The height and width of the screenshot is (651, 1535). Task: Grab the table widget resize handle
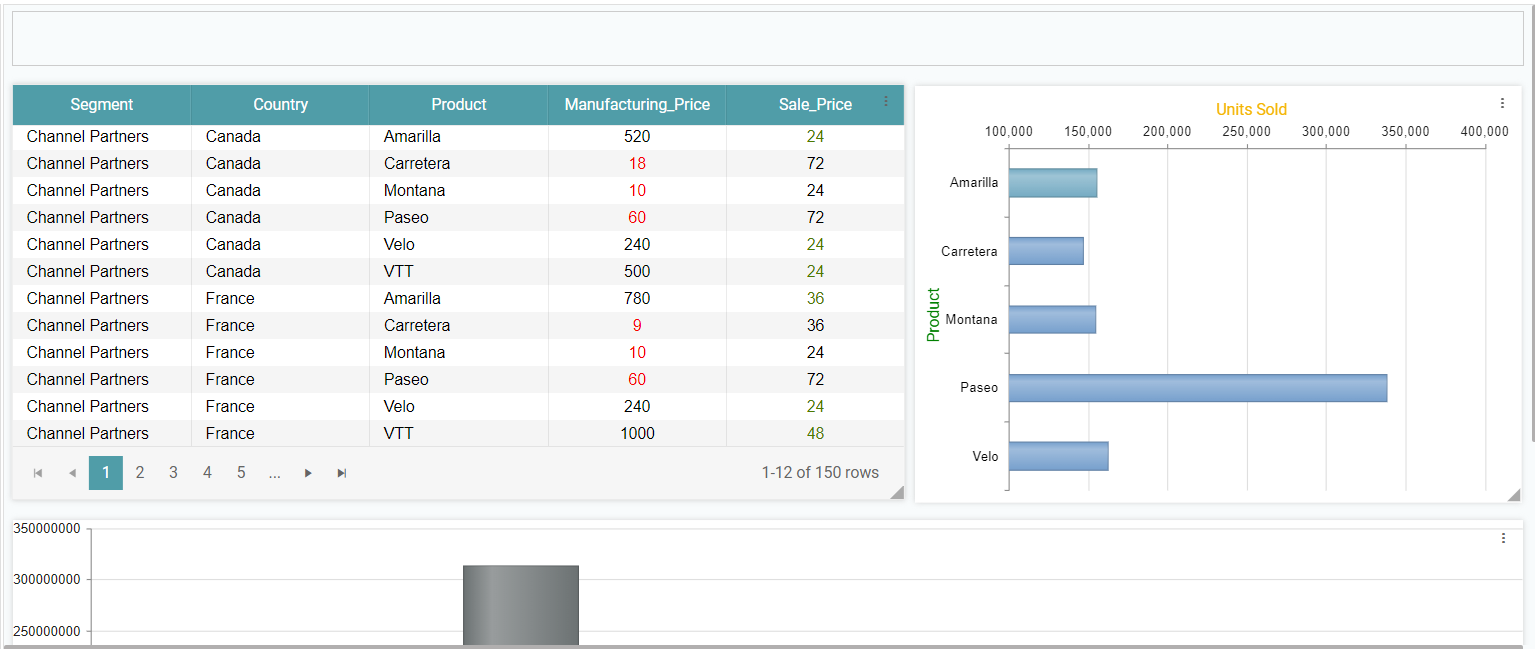click(897, 491)
